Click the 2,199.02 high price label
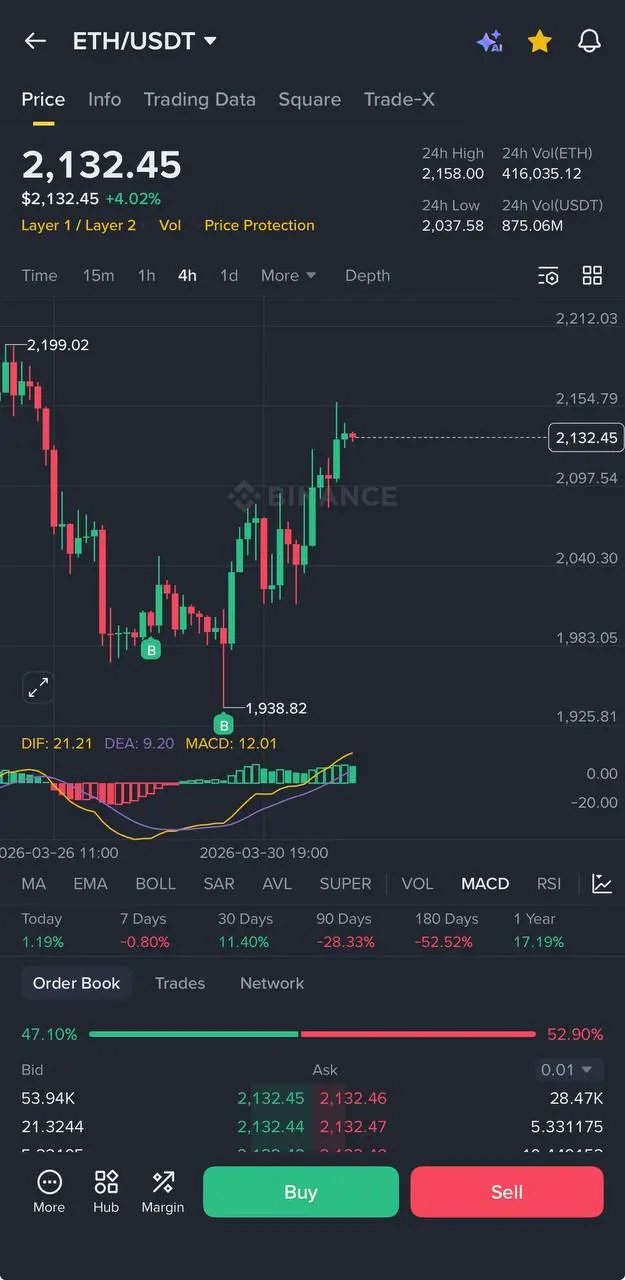This screenshot has width=625, height=1280. click(x=58, y=345)
